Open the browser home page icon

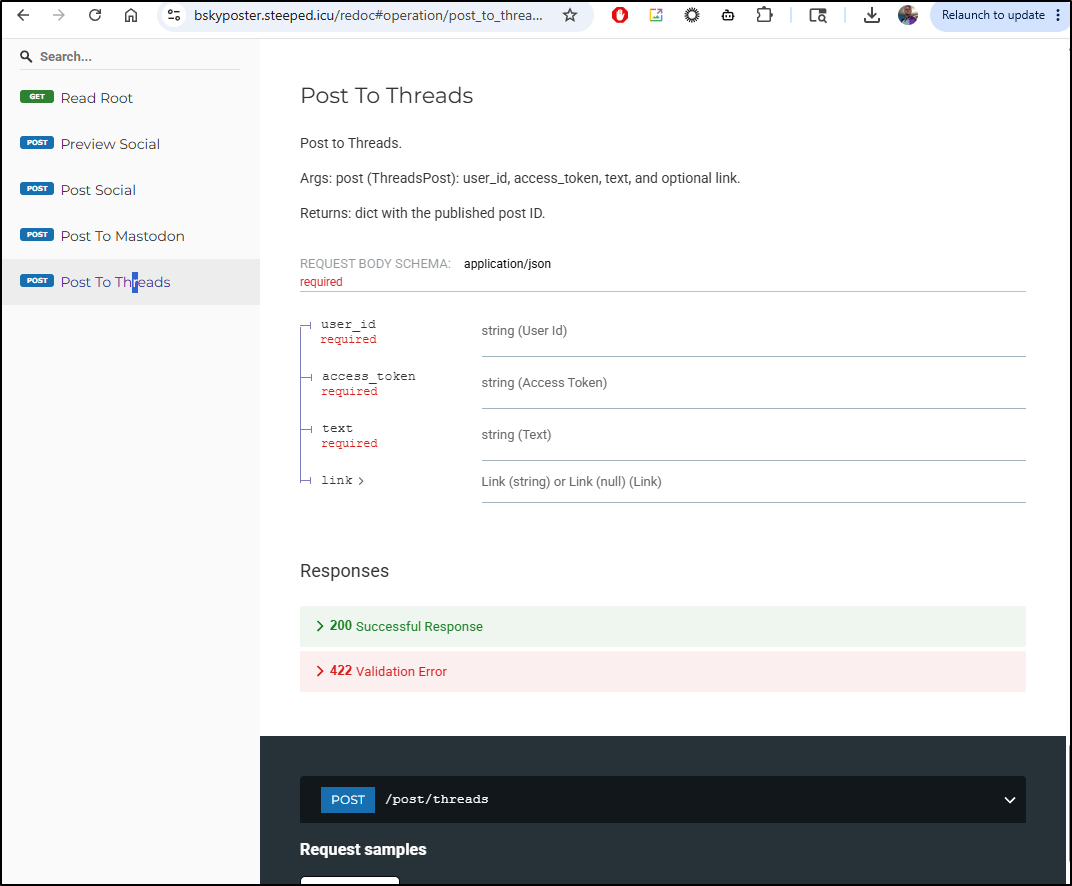click(x=131, y=15)
